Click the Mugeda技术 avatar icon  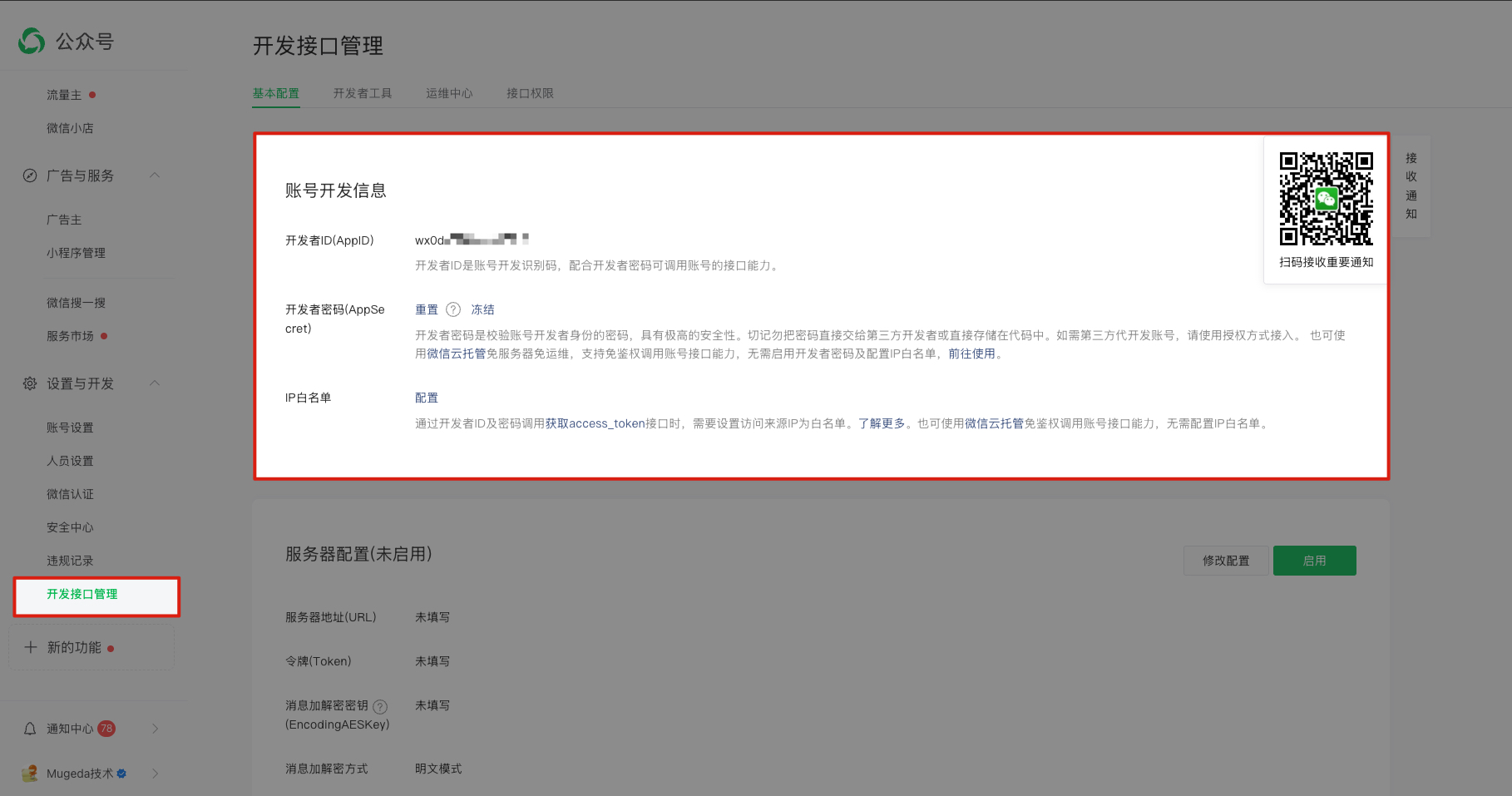pos(30,774)
